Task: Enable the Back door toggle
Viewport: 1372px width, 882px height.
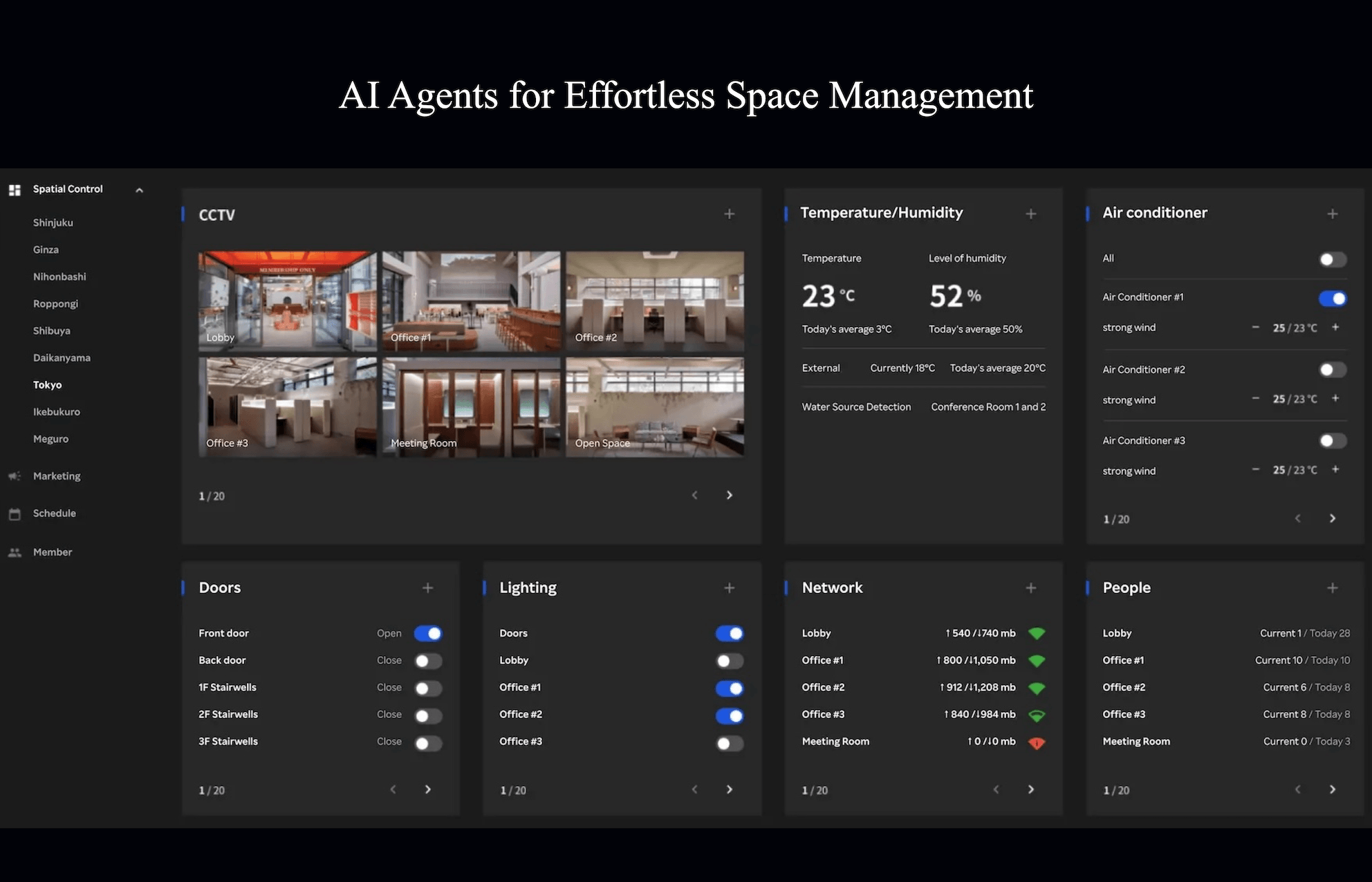Action: (x=427, y=661)
